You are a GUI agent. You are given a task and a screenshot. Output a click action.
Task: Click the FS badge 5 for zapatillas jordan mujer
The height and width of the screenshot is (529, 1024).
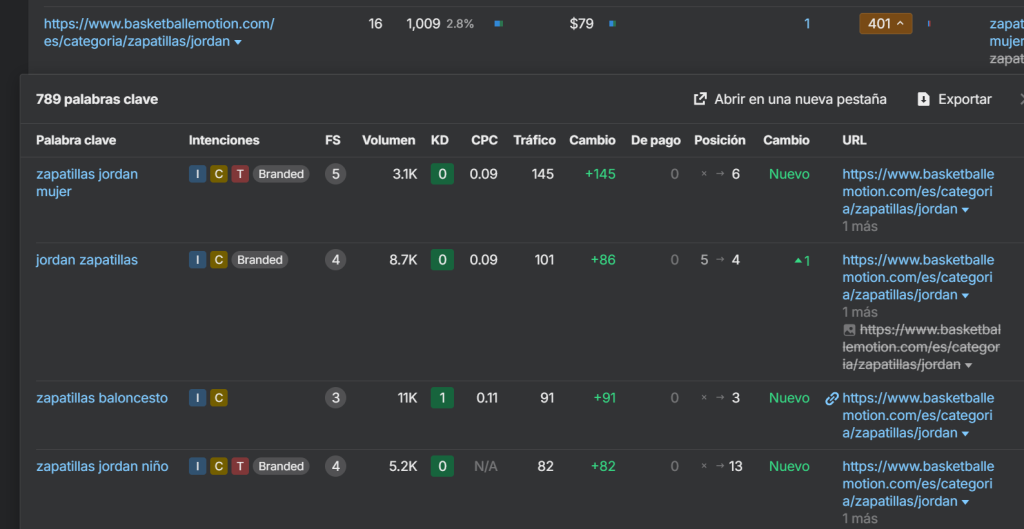click(x=336, y=174)
